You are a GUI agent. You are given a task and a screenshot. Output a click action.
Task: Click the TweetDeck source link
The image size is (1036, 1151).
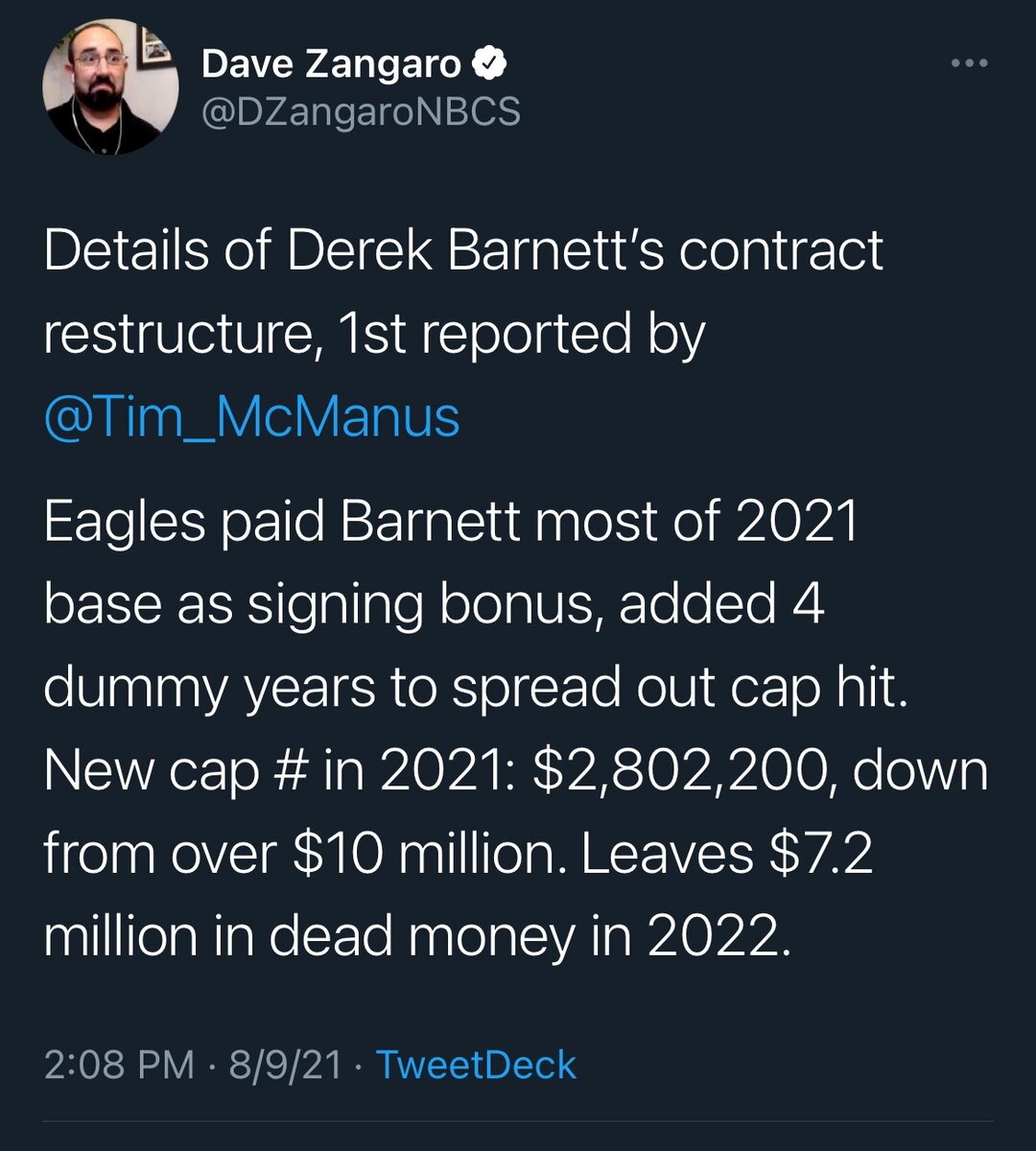click(476, 1066)
